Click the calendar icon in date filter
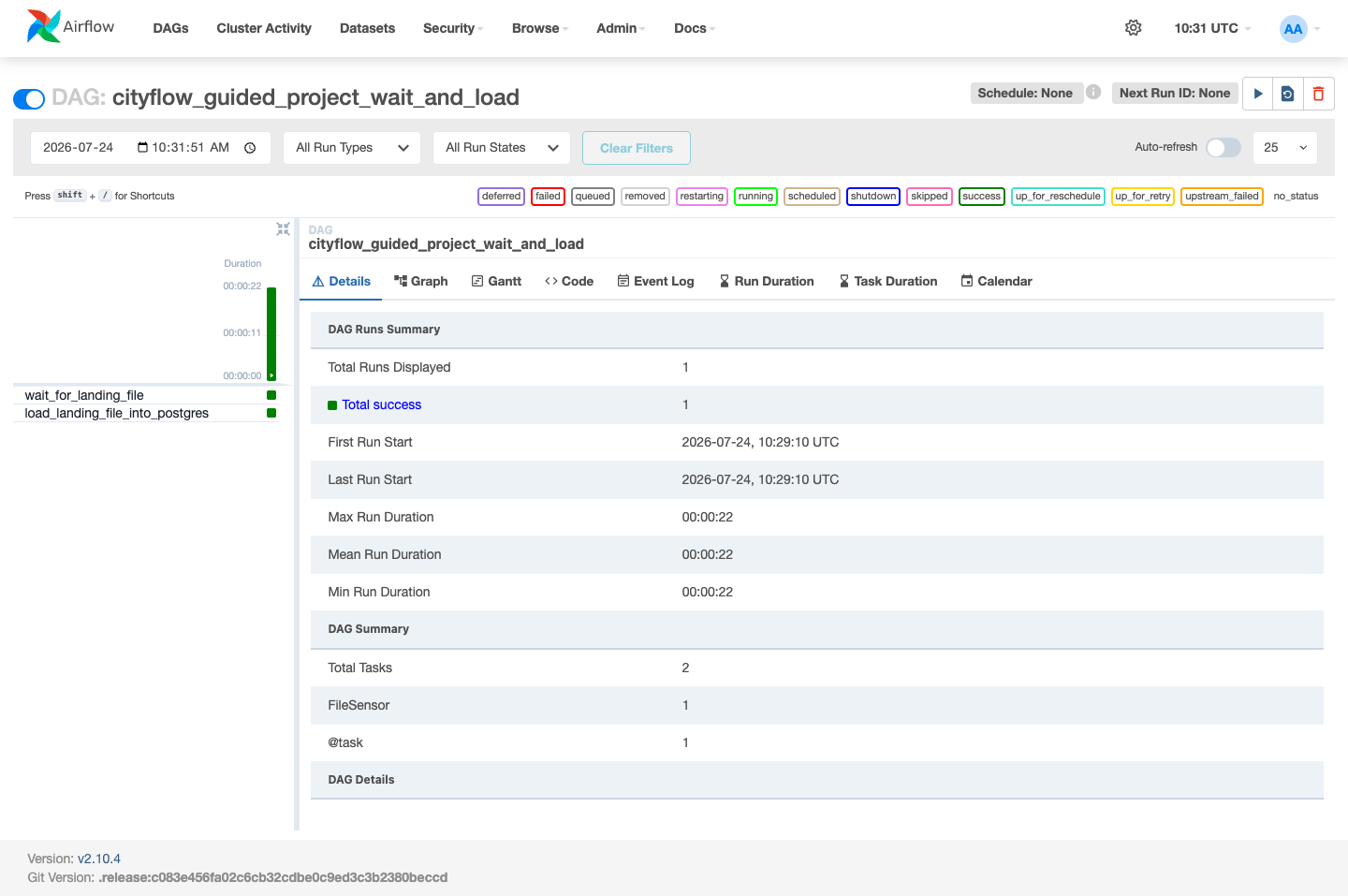The image size is (1348, 896). click(142, 147)
